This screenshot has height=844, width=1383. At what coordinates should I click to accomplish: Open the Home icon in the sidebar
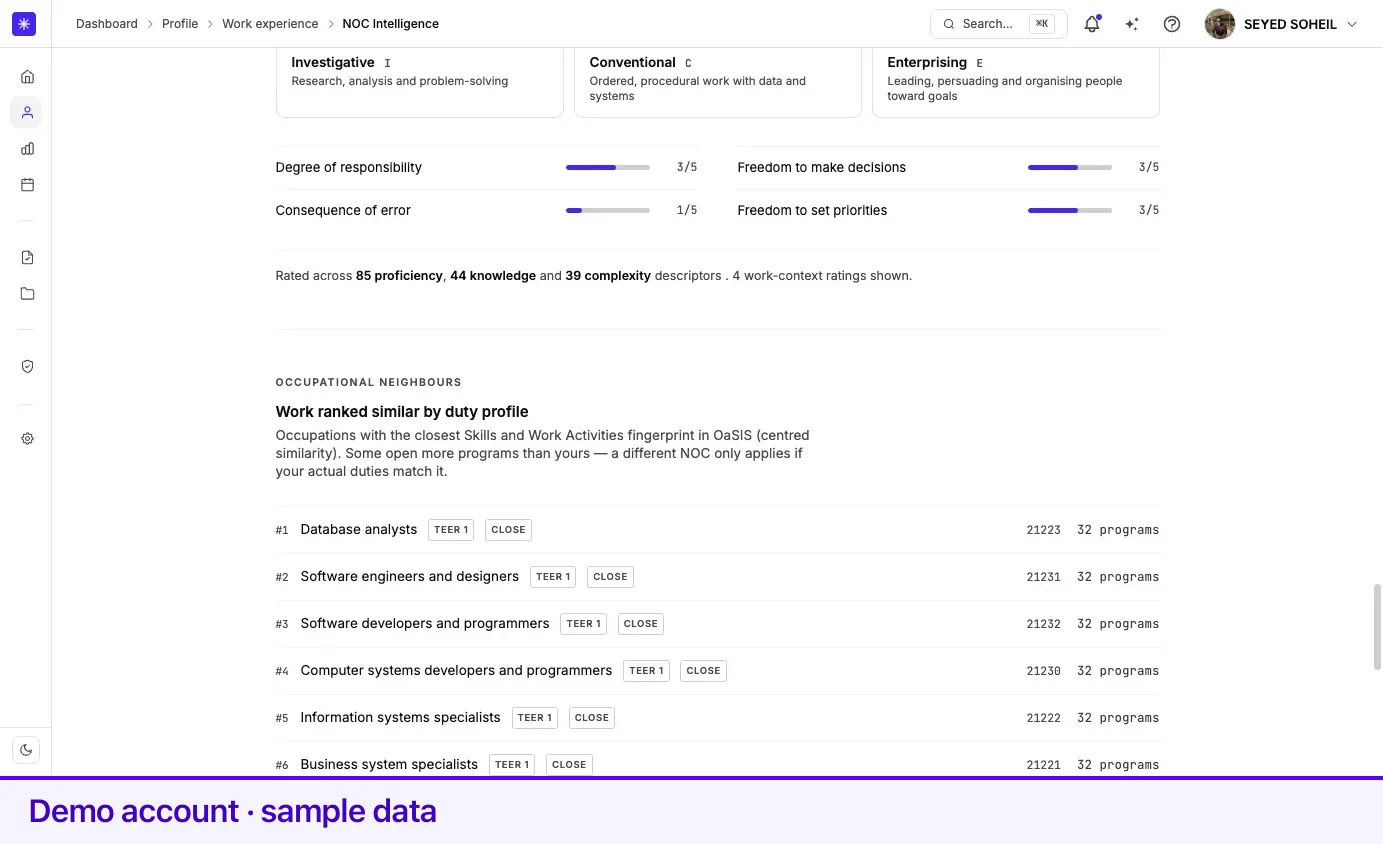27,76
